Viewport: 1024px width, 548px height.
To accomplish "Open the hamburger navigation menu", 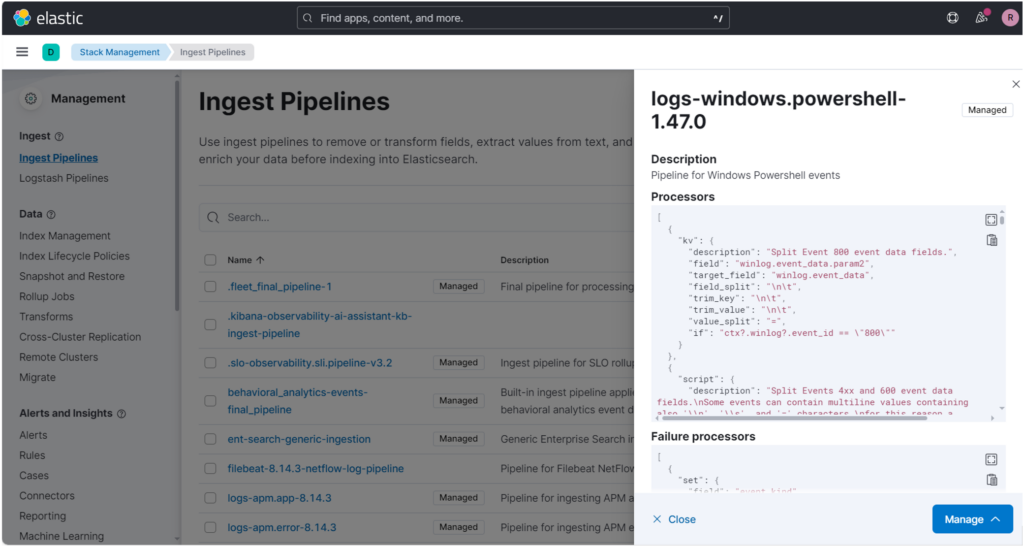I will [22, 52].
